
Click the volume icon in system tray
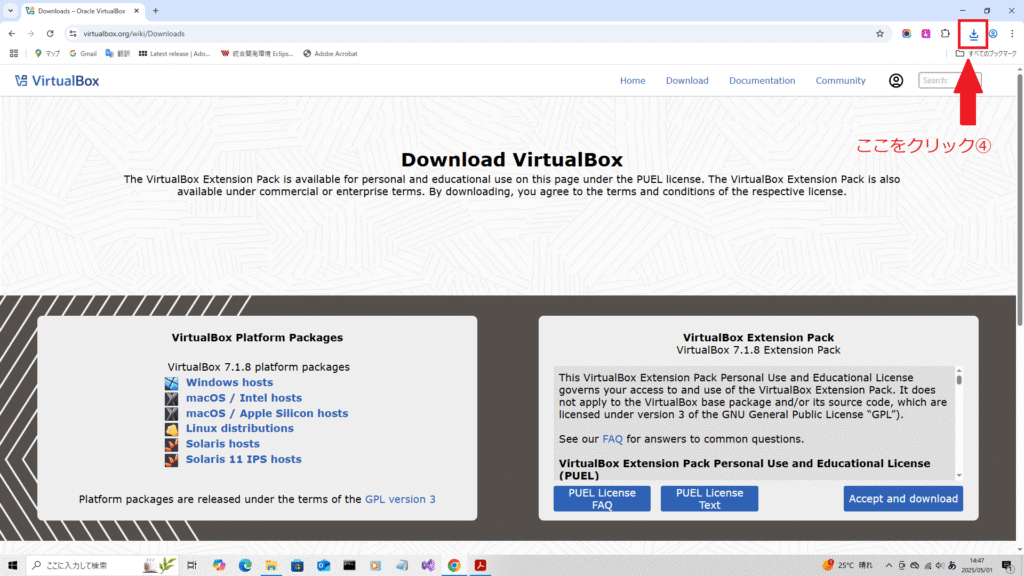(939, 566)
